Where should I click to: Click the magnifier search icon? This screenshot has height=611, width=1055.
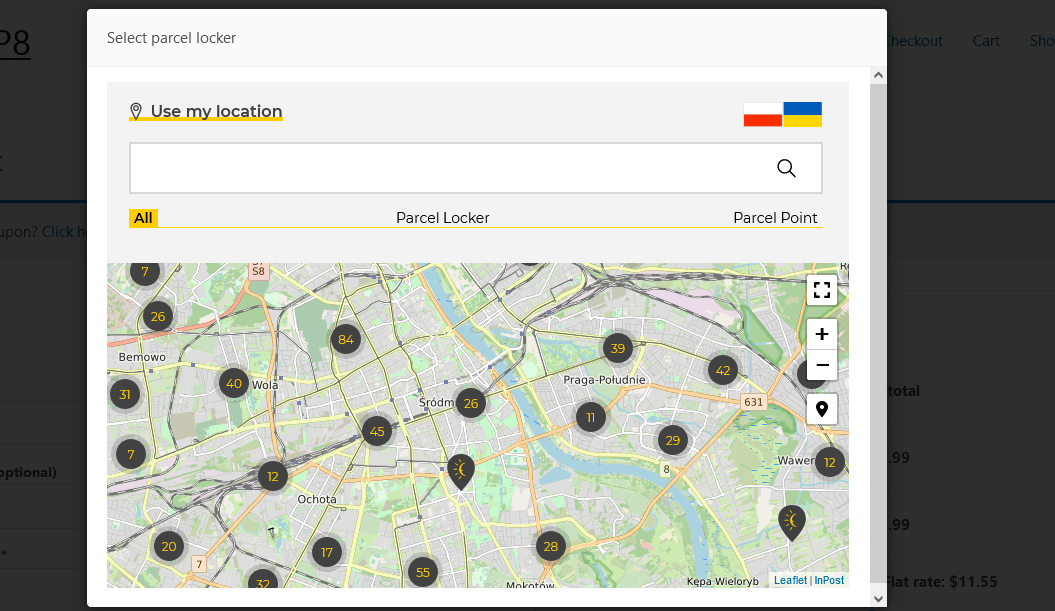pos(786,168)
